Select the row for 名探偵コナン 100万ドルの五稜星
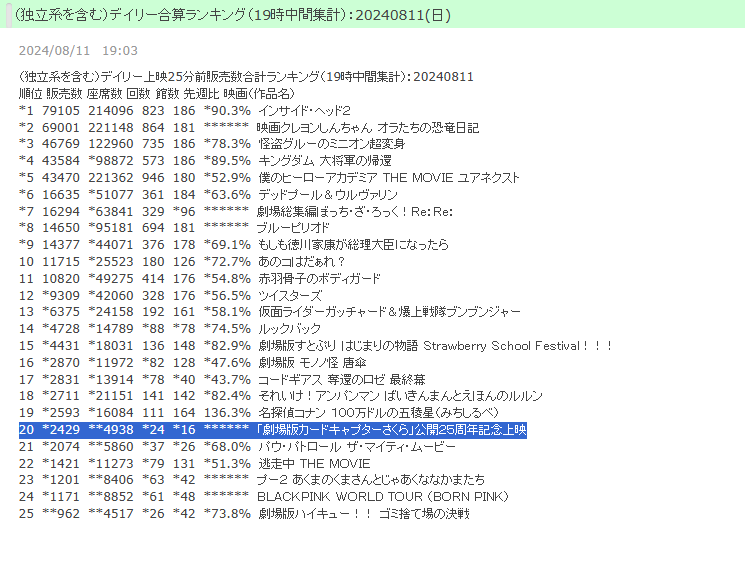Image resolution: width=745 pixels, height=583 pixels. click(259, 413)
